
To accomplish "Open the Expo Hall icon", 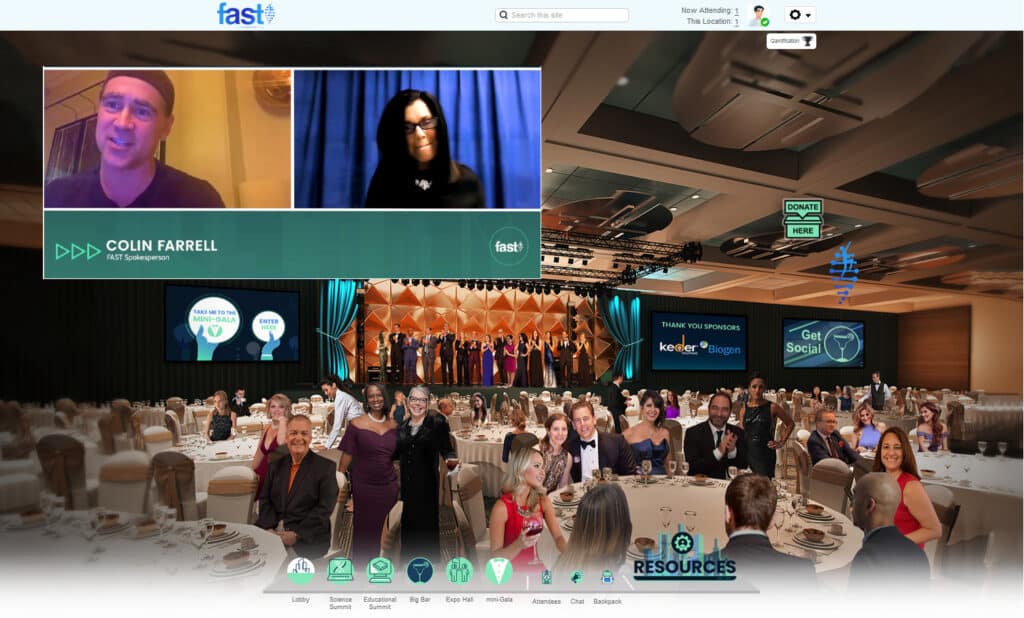I will point(459,570).
